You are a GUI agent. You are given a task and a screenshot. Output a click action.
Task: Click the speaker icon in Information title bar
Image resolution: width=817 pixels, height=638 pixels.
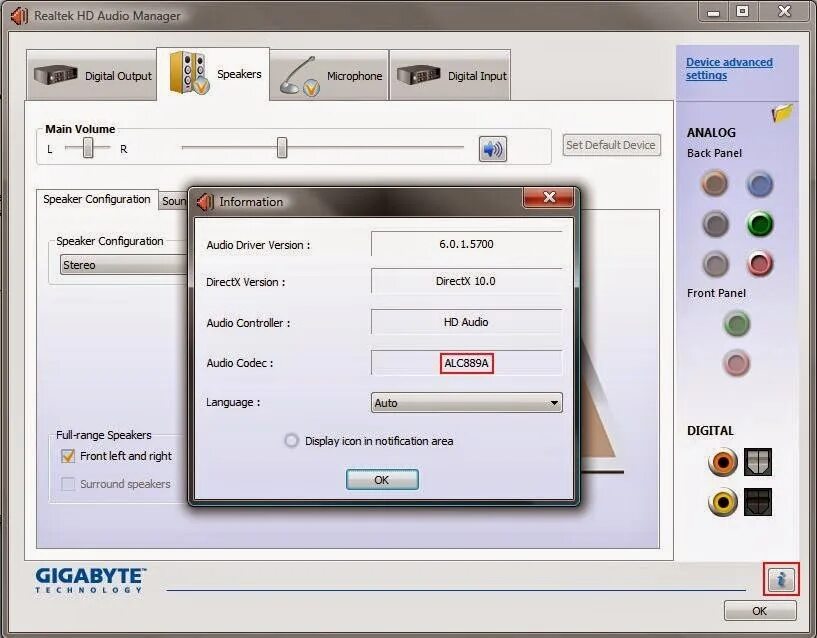point(206,202)
